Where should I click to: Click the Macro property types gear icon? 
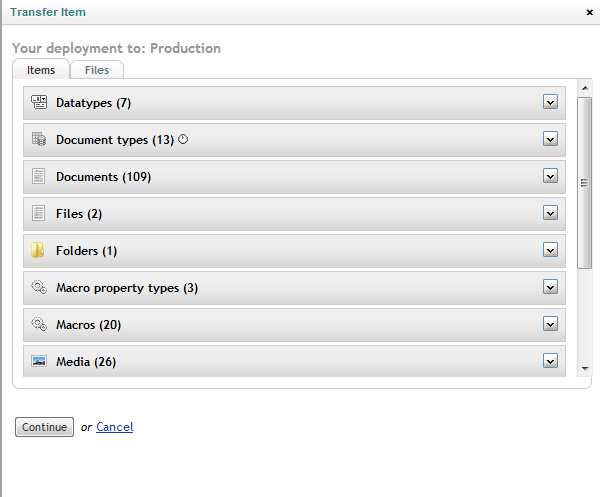(x=39, y=287)
